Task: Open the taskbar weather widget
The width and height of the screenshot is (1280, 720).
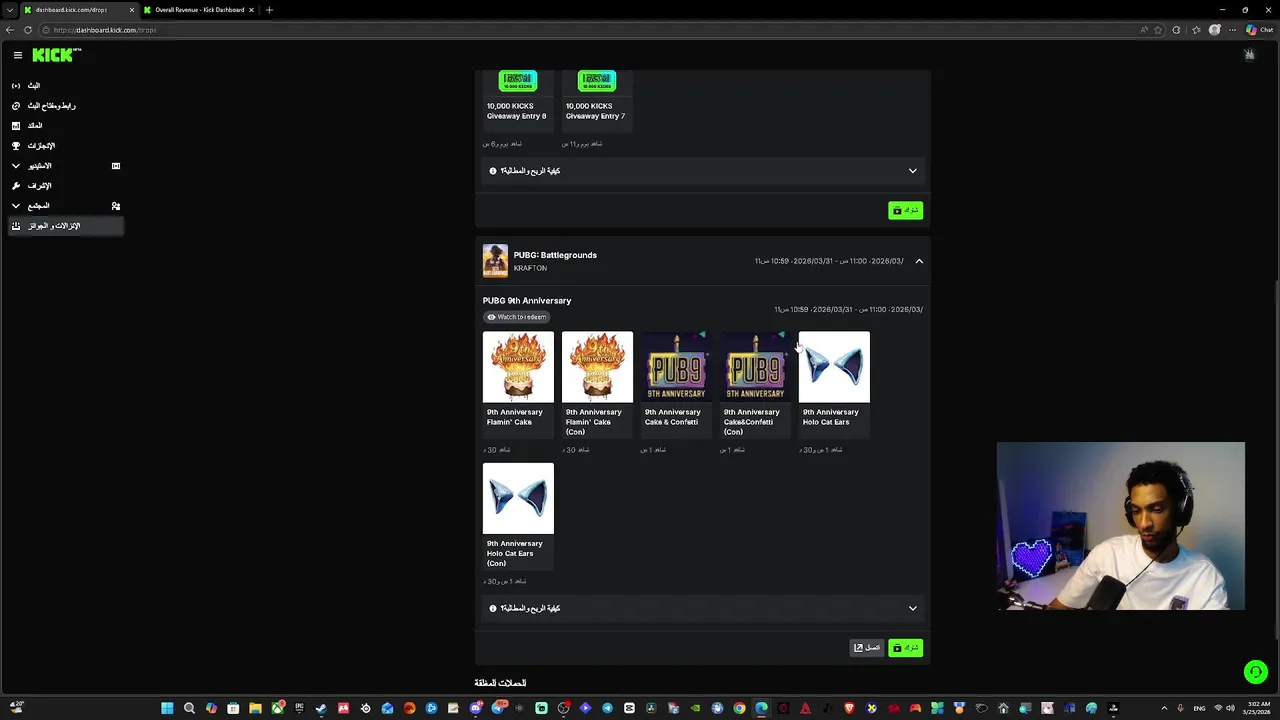Action: (17, 708)
